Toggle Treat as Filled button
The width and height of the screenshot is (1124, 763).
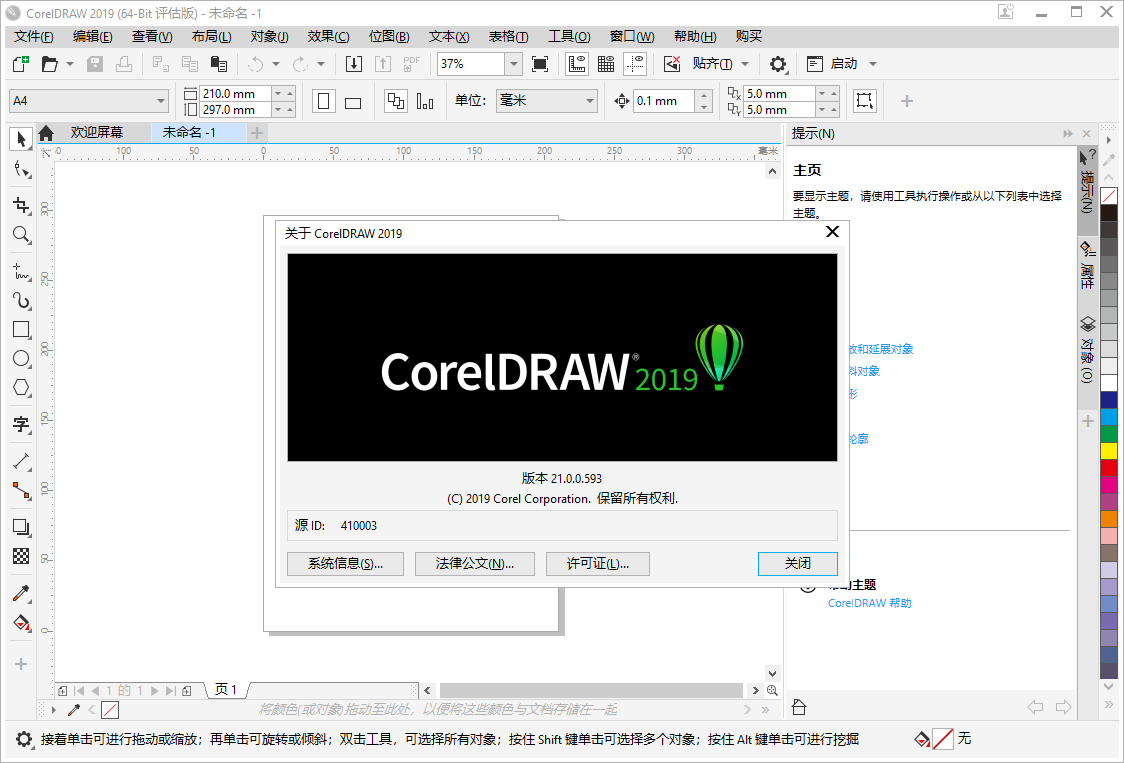[x=865, y=101]
